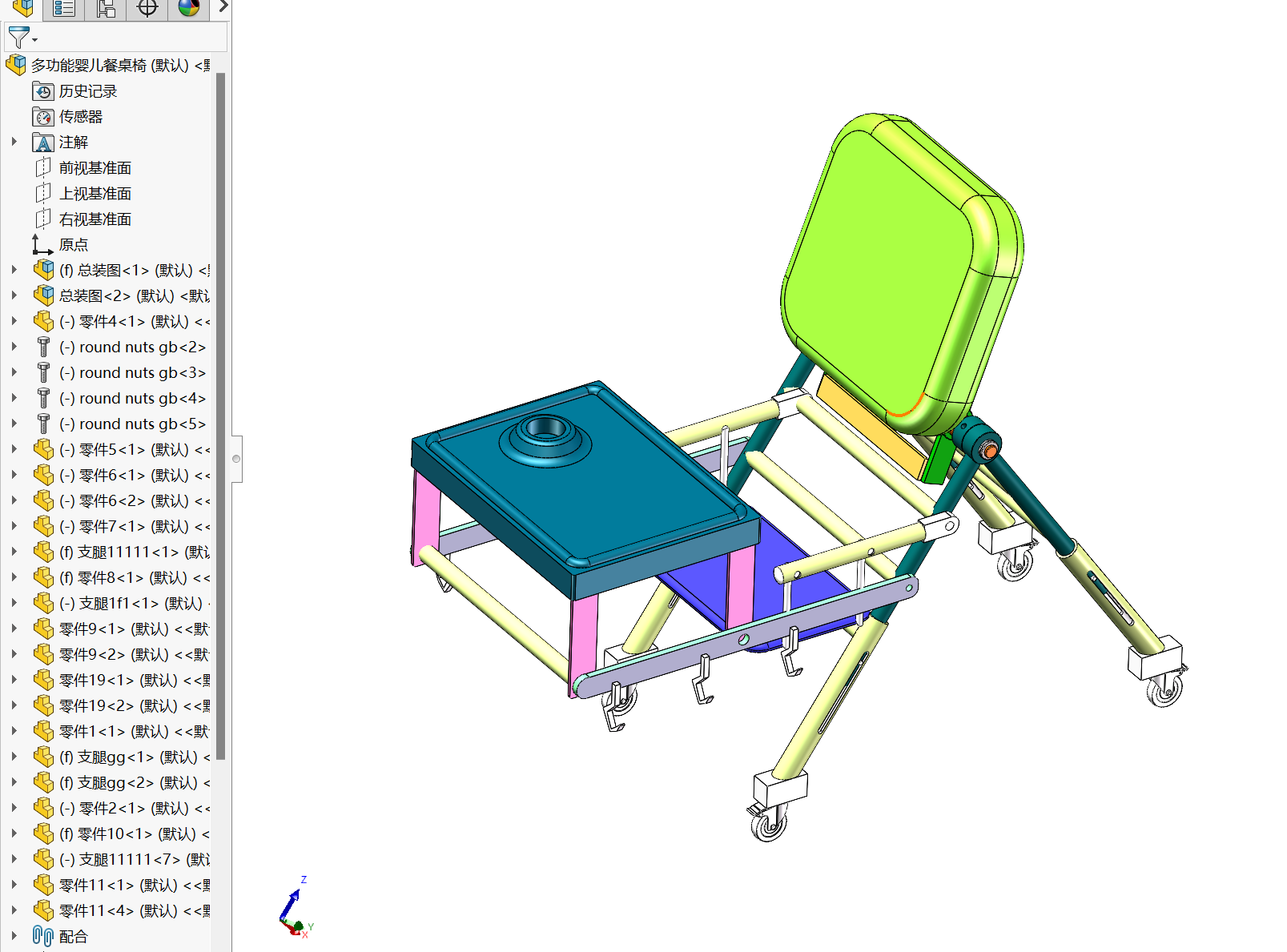
Task: Select the 注解 annotations icon
Action: coord(43,143)
